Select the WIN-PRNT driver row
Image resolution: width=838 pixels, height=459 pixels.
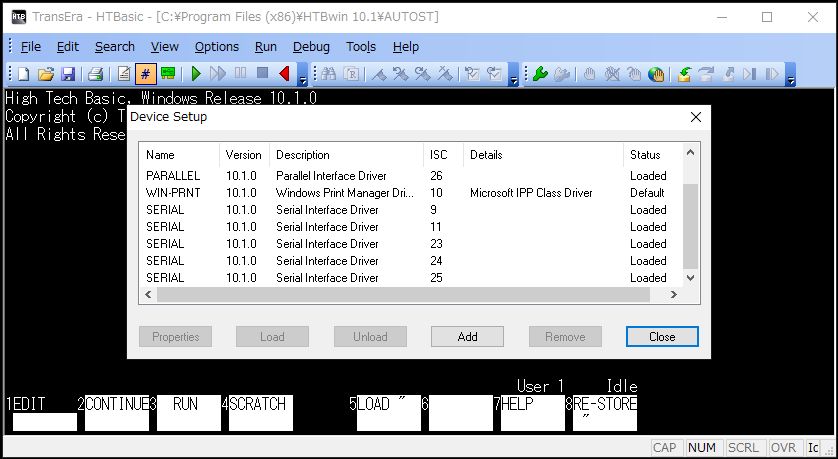point(411,193)
